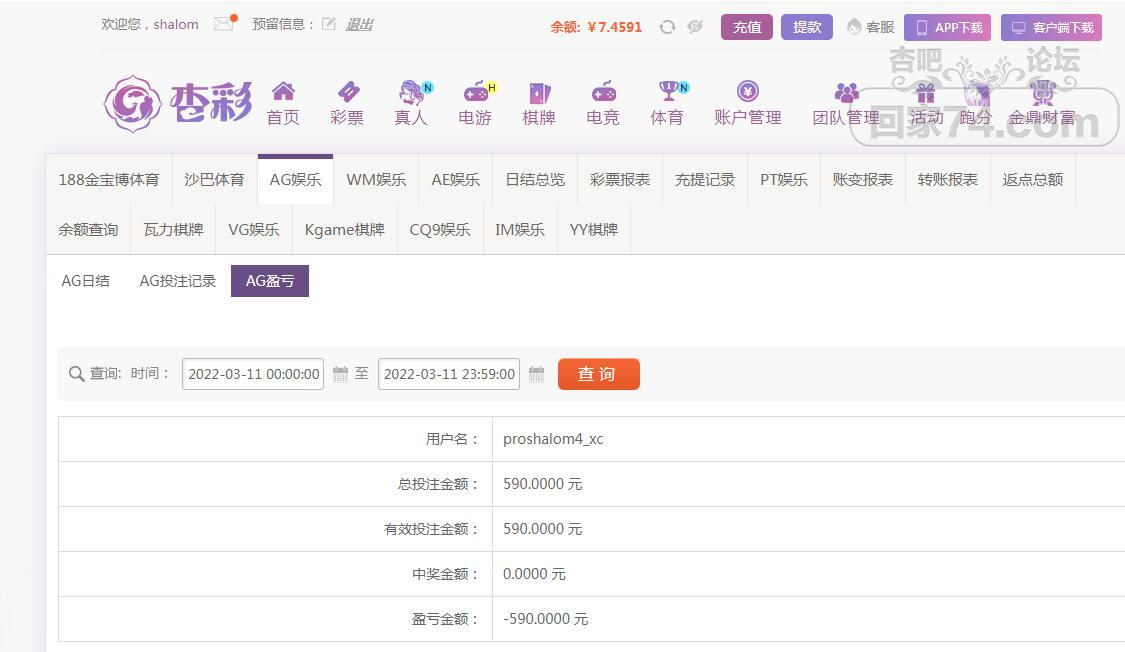Open the 电游 gamepad icon
Screen dimensions: 1125x652
click(475, 93)
